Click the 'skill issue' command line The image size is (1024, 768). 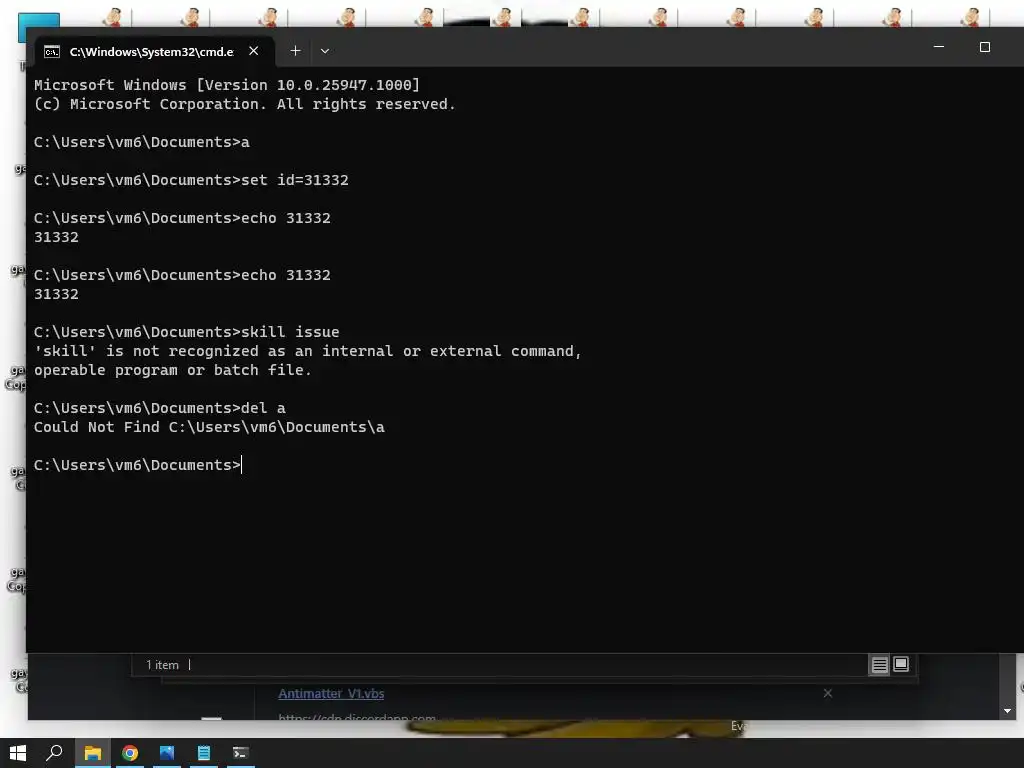187,332
